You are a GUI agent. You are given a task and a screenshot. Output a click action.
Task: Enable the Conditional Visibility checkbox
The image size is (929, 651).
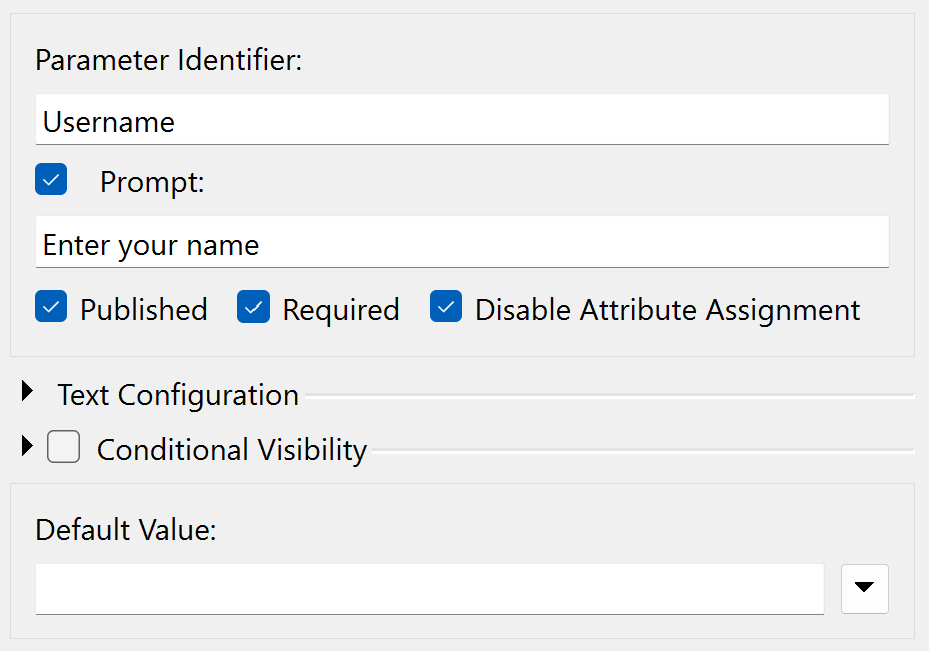63,447
